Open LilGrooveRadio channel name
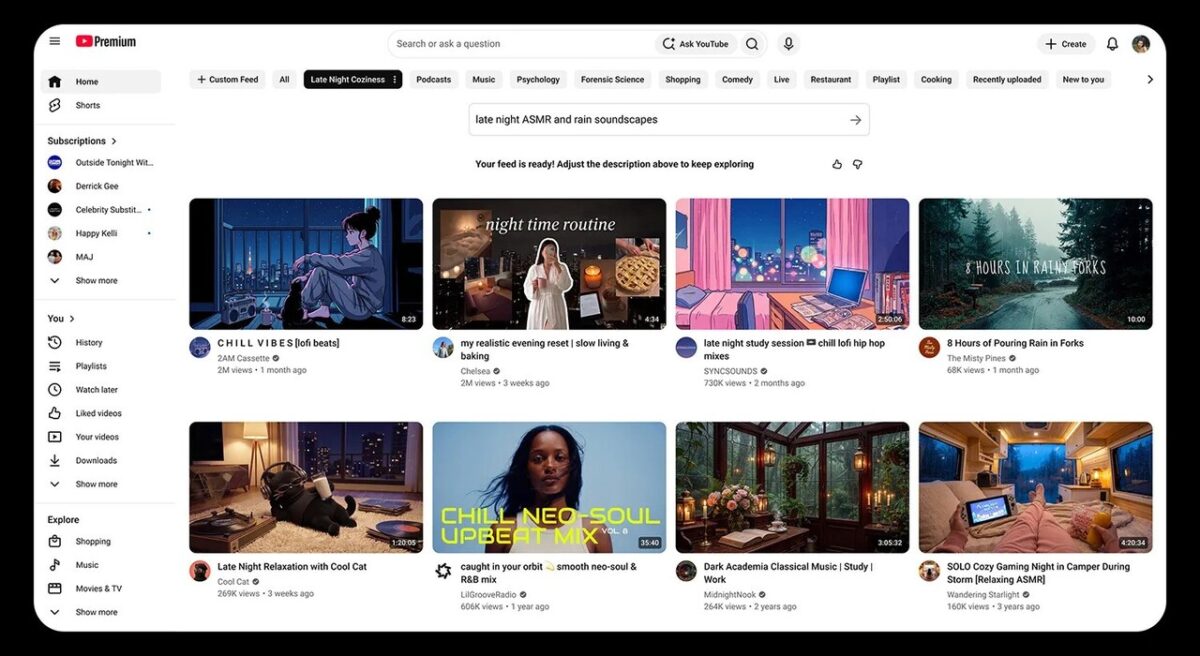Viewport: 1200px width, 656px height. tap(488, 594)
